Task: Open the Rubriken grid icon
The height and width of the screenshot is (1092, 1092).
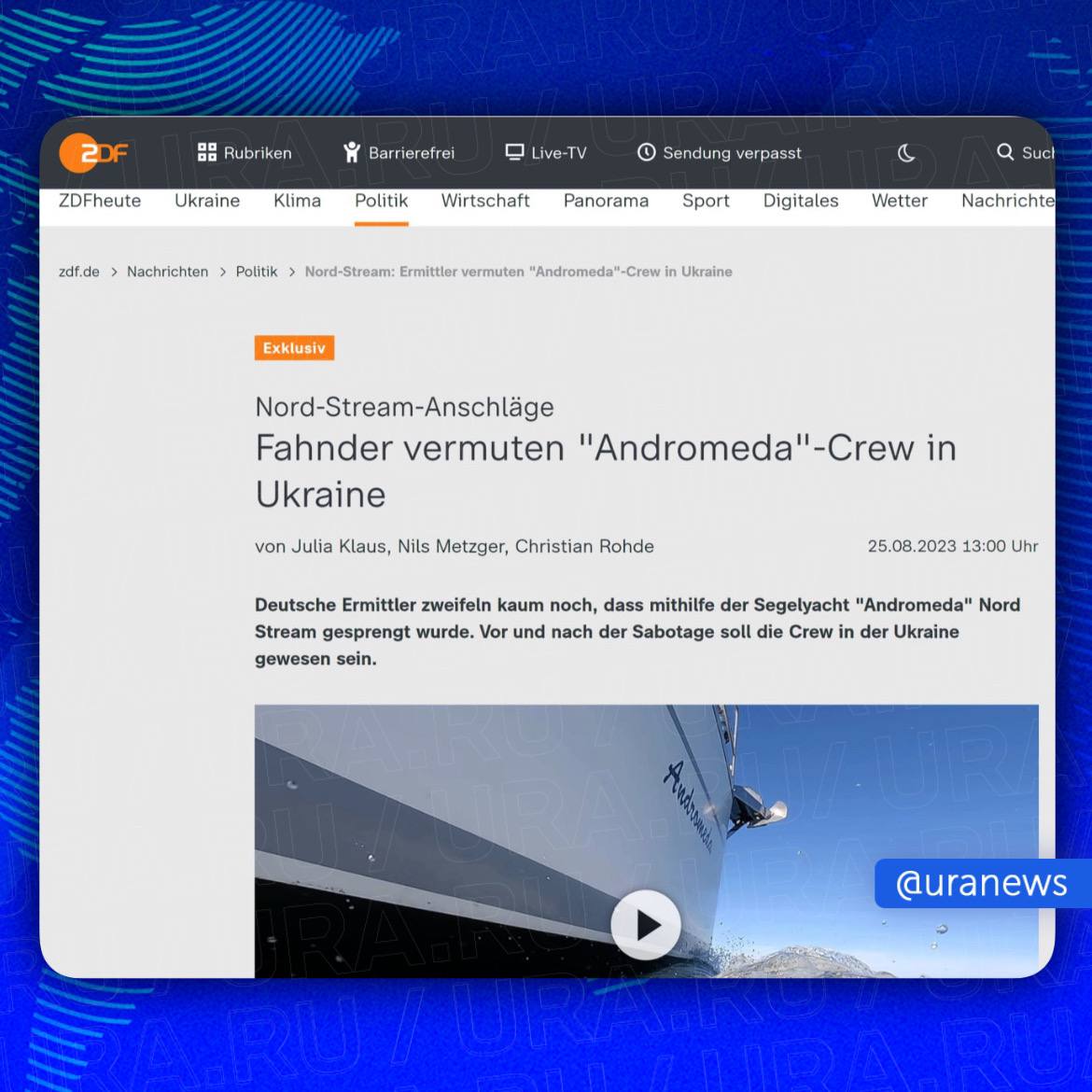Action: [207, 152]
